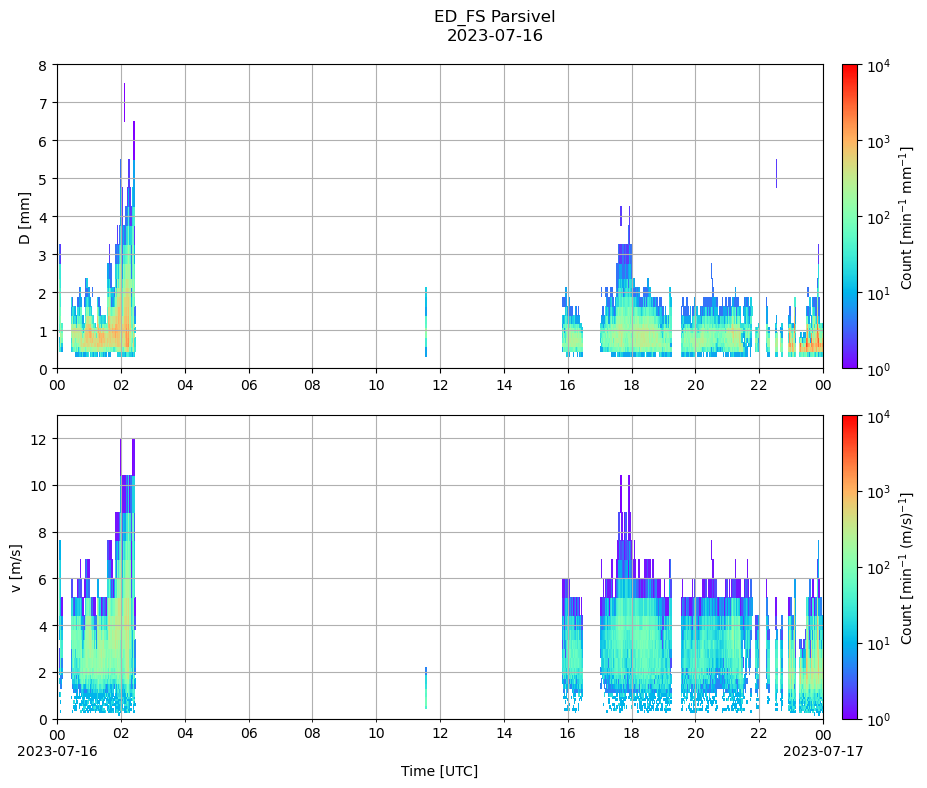Click the plot title 'ED_FS Parsivel'

494,17
